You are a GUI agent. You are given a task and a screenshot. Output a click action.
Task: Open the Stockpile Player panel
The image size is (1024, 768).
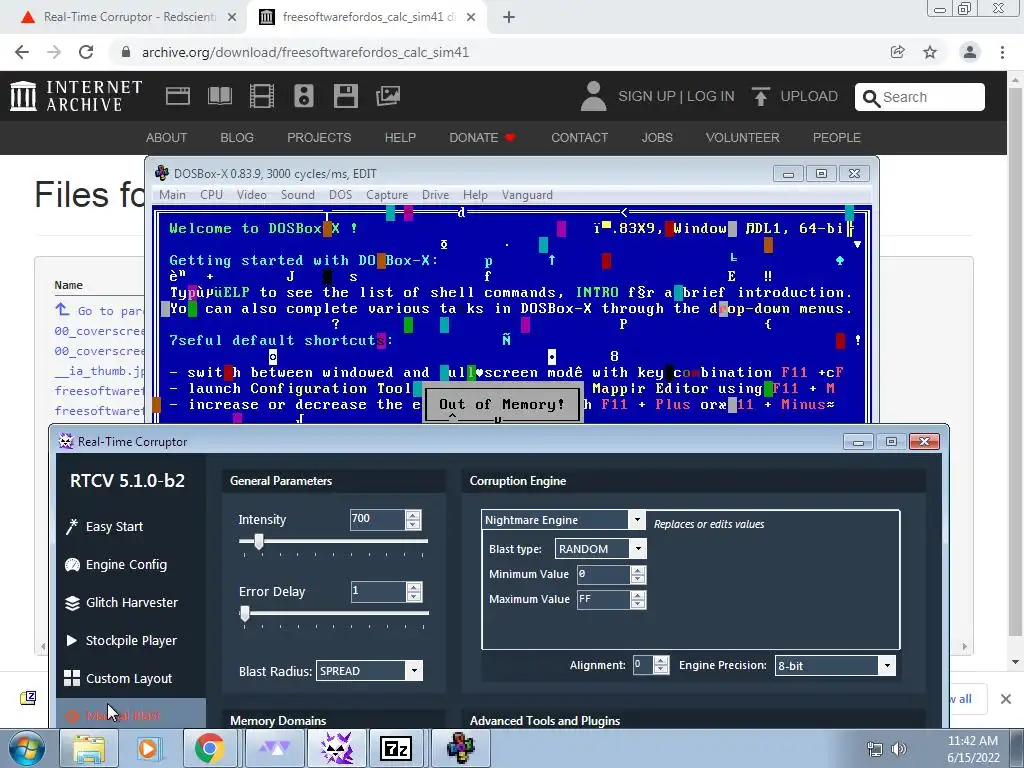tap(121, 640)
